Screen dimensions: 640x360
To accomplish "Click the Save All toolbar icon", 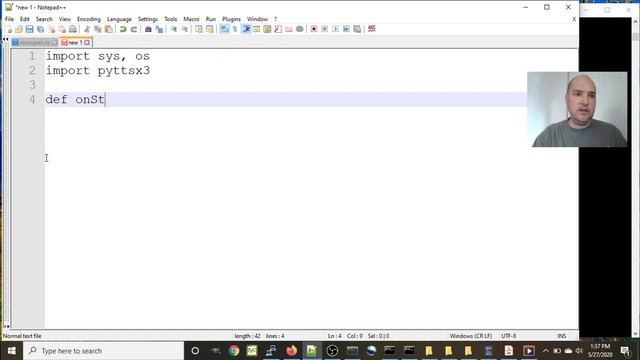I will (x=40, y=29).
